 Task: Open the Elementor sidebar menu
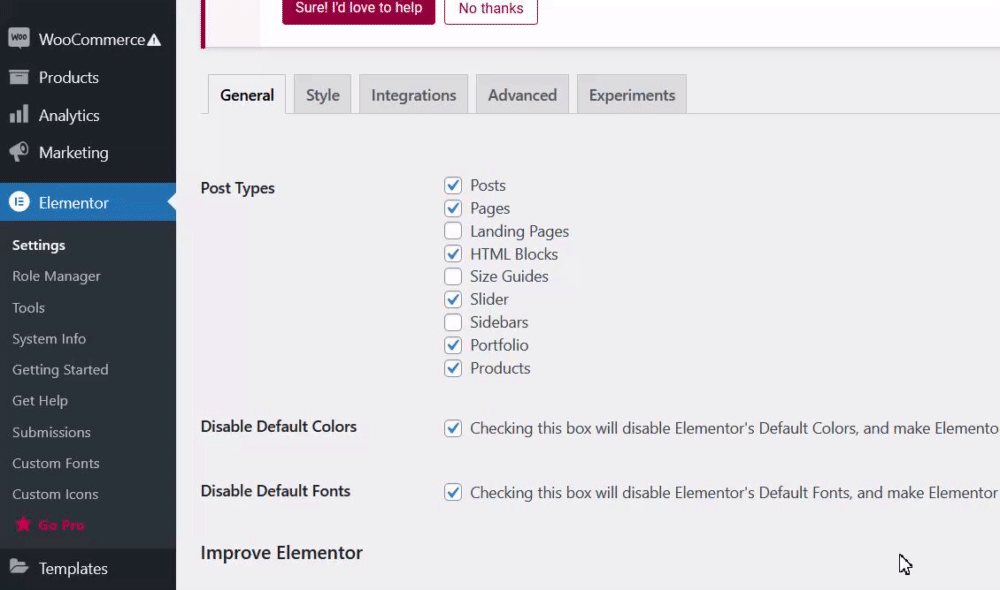(88, 202)
